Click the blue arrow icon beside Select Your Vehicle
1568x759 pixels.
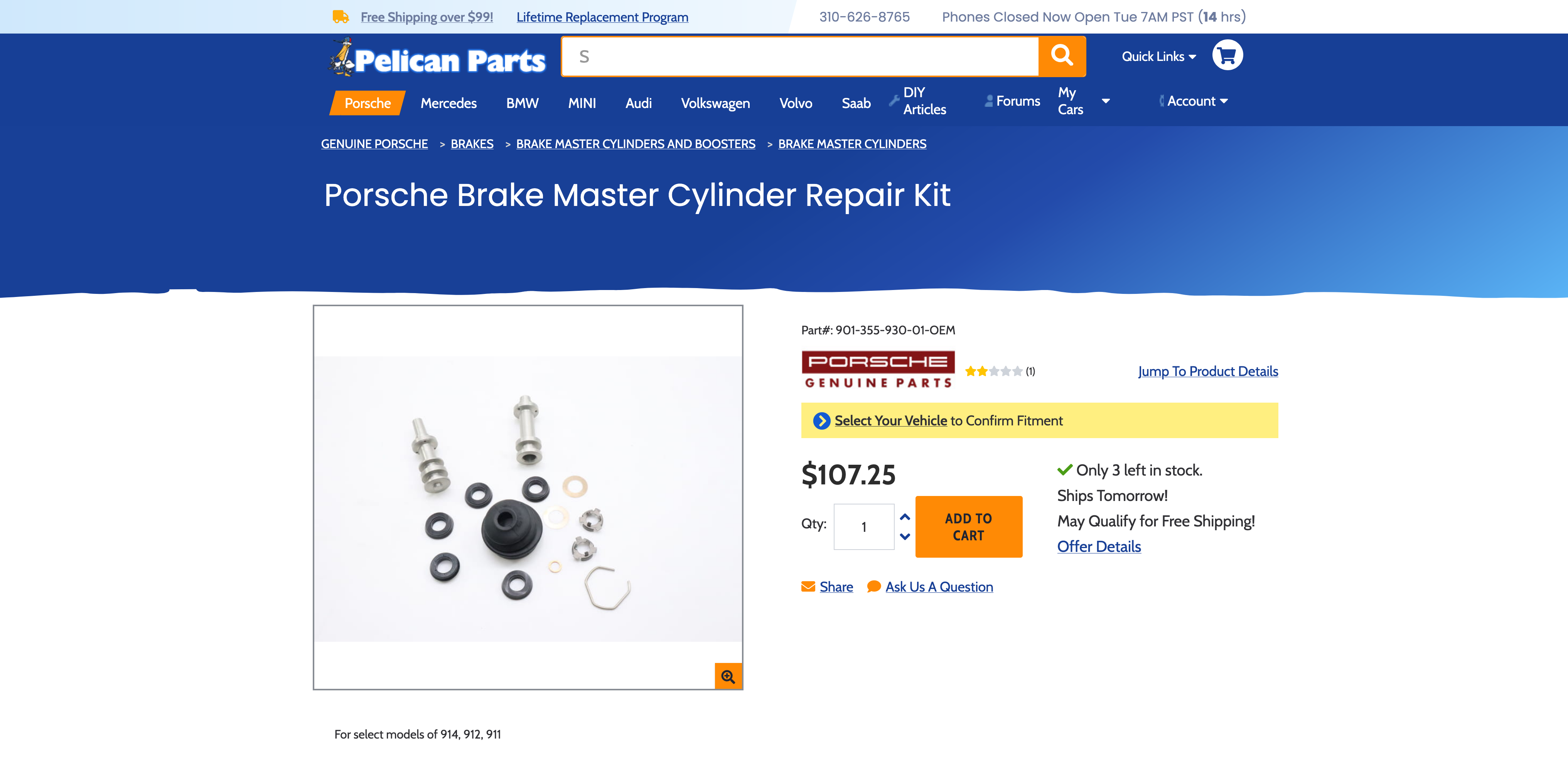822,421
